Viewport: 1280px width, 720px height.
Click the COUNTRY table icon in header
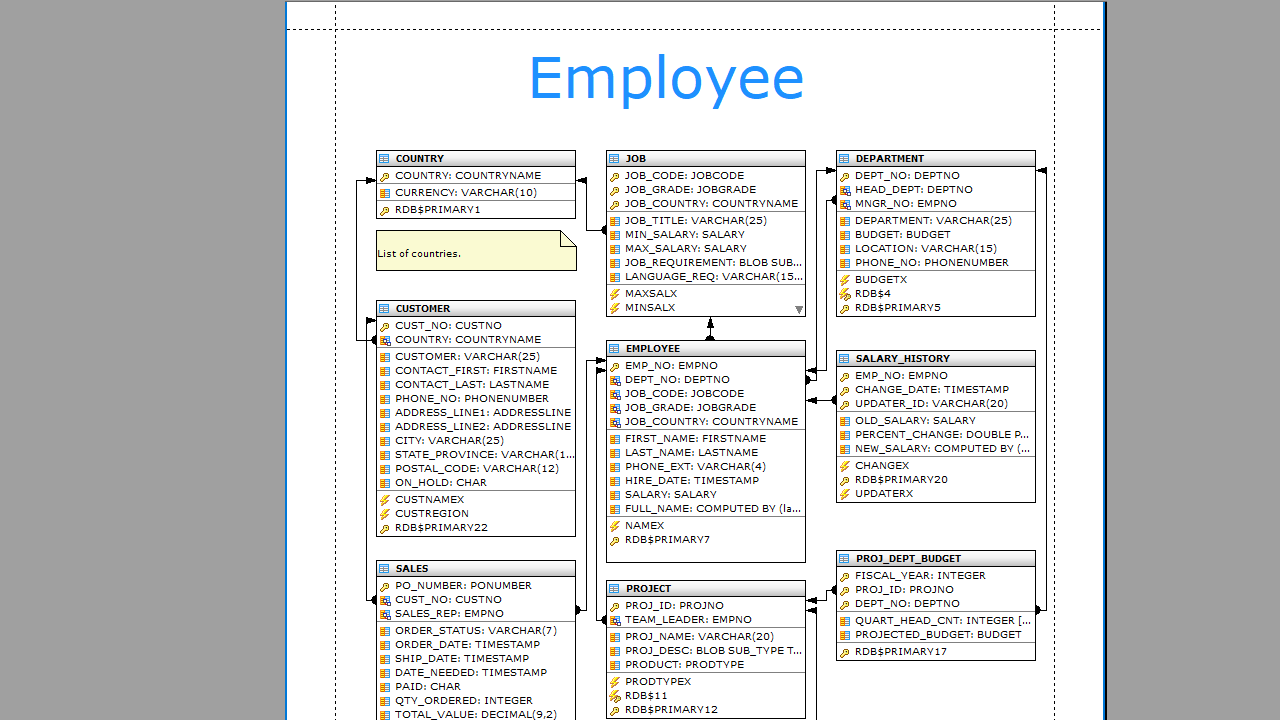[x=384, y=159]
